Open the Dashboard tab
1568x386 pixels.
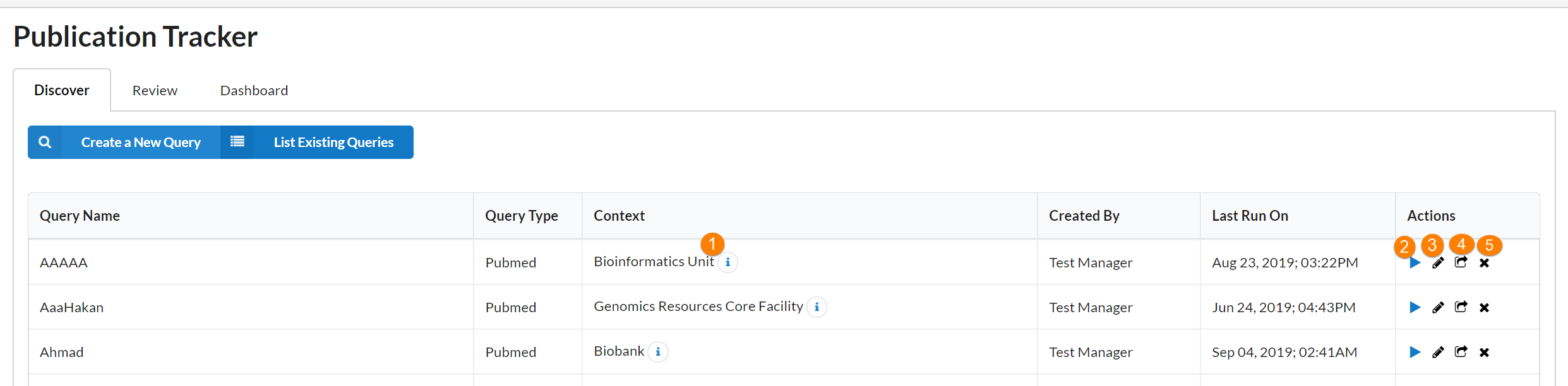pos(254,90)
